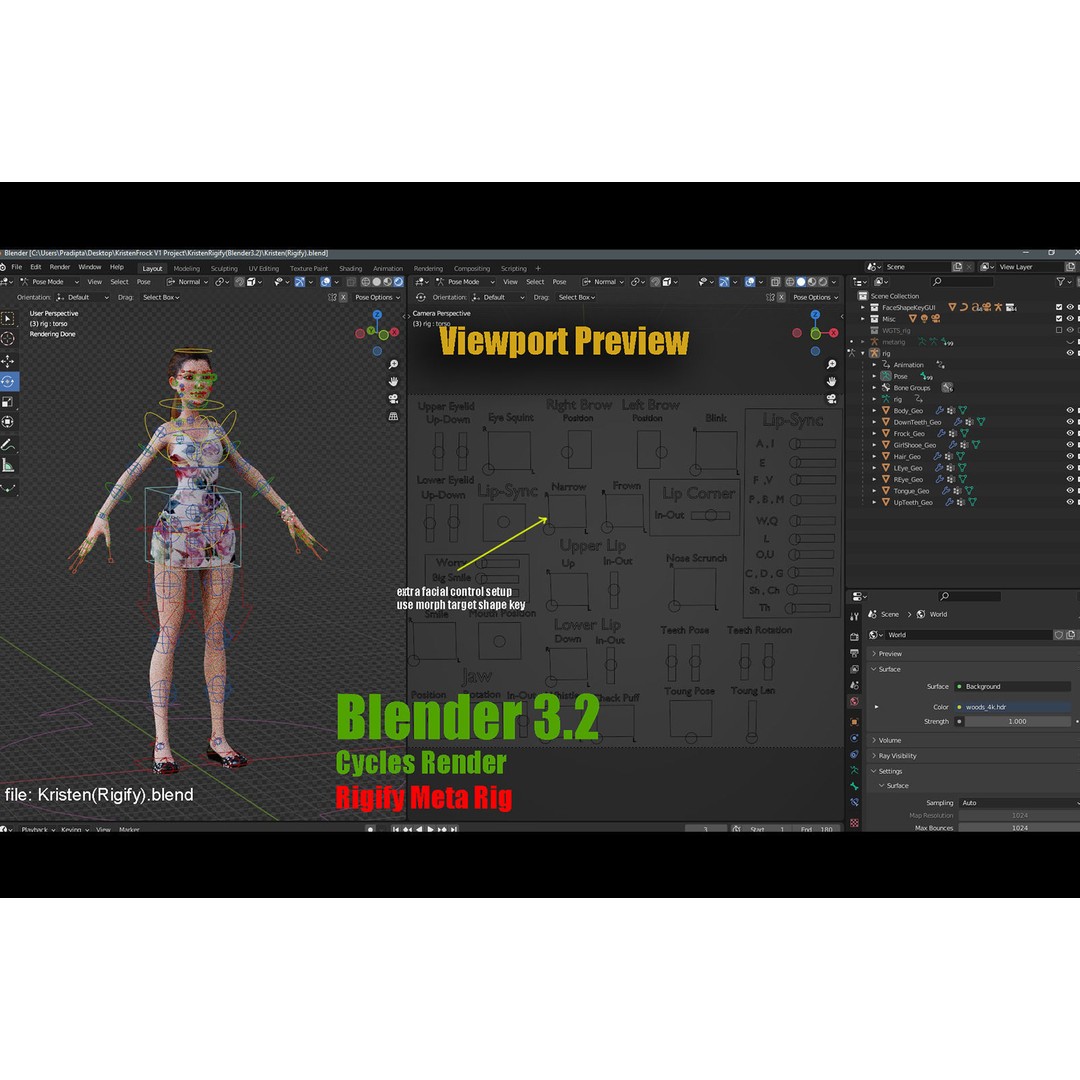
Task: Hide Frock_Geo with eye icon
Action: (1070, 433)
